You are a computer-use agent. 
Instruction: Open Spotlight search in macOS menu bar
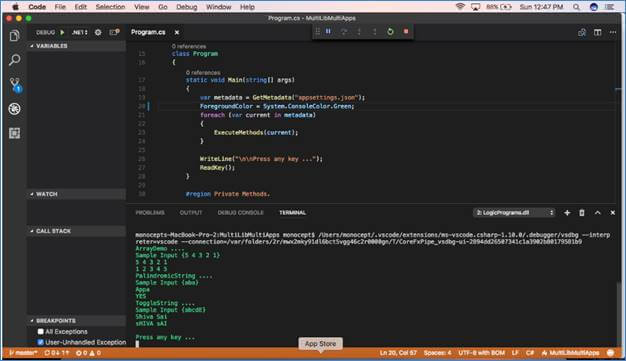pos(576,7)
